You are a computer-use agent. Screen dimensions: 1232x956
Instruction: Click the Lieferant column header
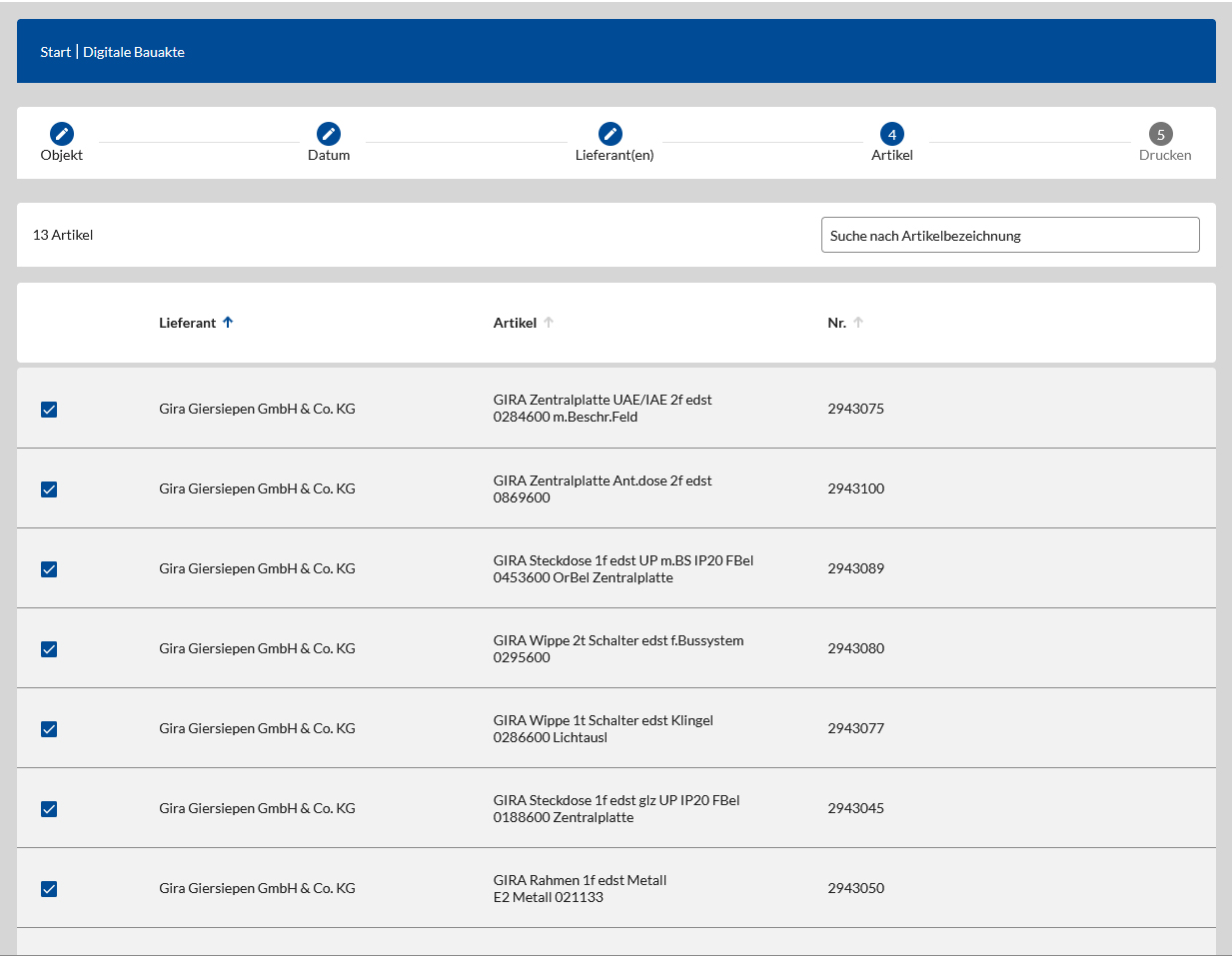[x=188, y=323]
